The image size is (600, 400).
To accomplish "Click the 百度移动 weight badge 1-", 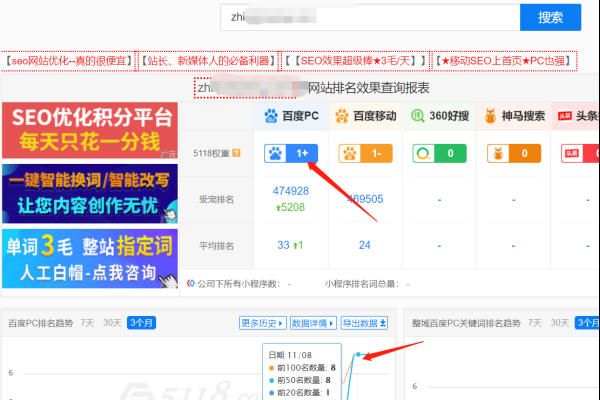I will 365,153.
